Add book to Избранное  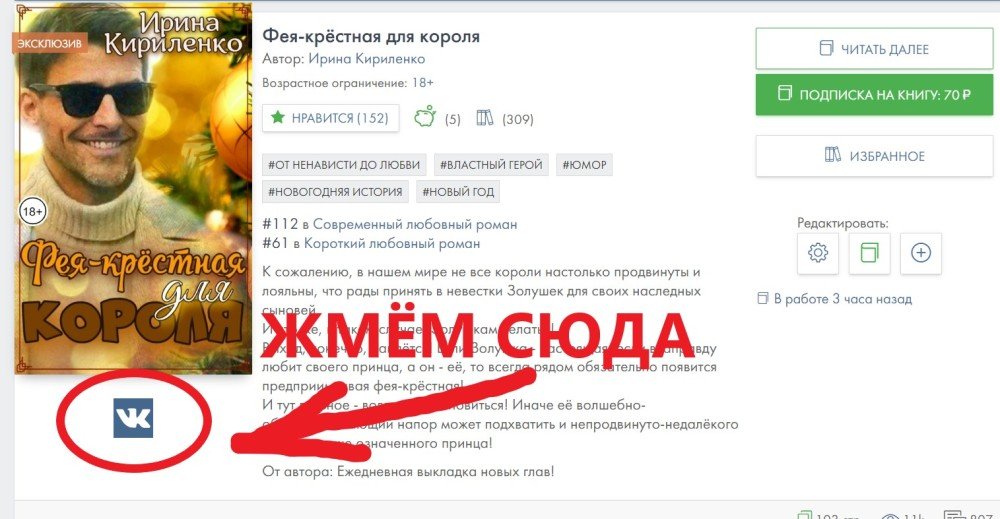pyautogui.click(x=874, y=156)
